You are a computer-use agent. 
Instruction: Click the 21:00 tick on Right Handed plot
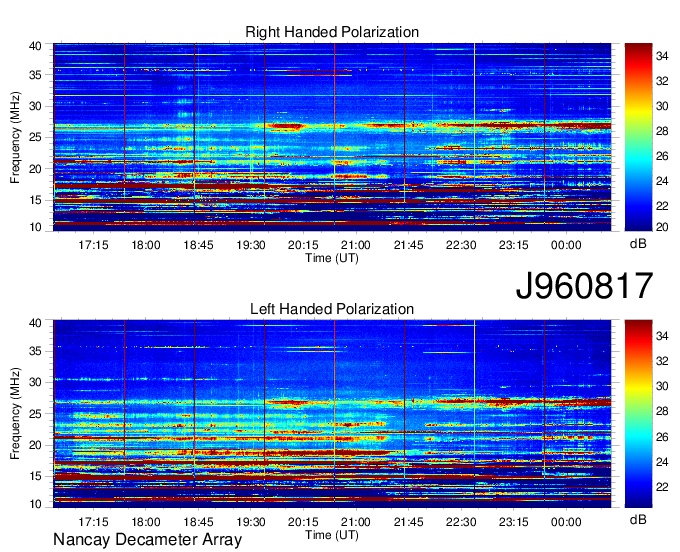(x=356, y=245)
